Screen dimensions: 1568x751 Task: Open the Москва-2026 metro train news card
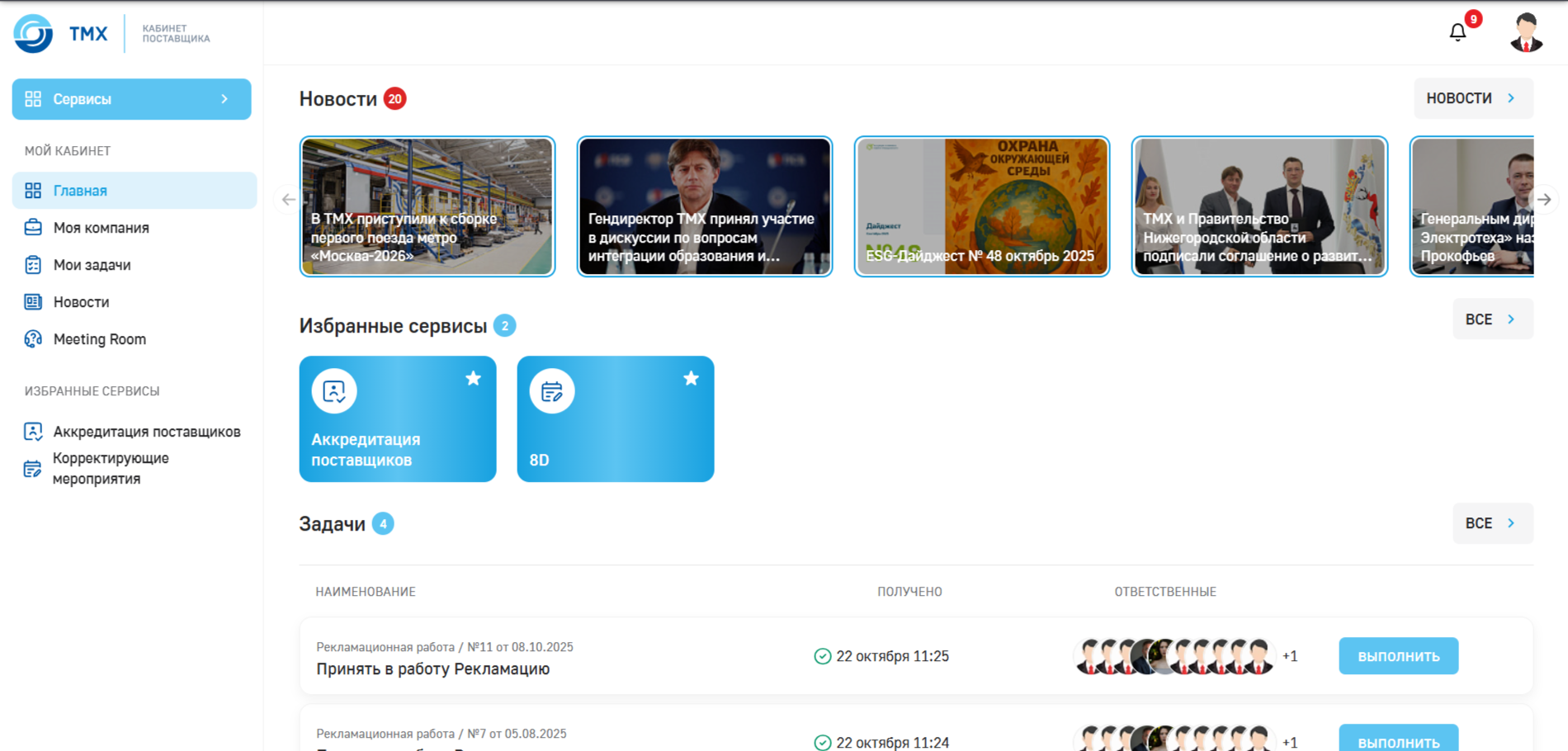point(427,206)
